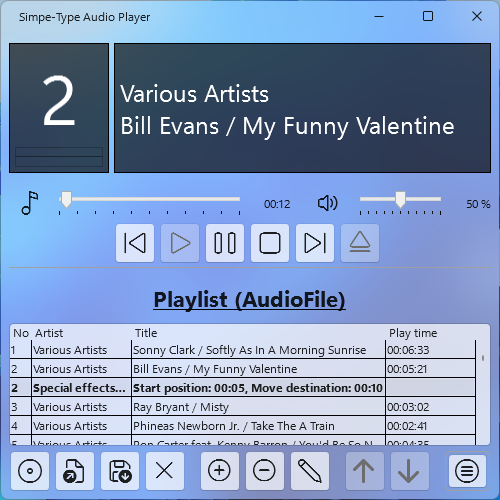Move item up with the up arrow
500x500 pixels.
pos(365,471)
